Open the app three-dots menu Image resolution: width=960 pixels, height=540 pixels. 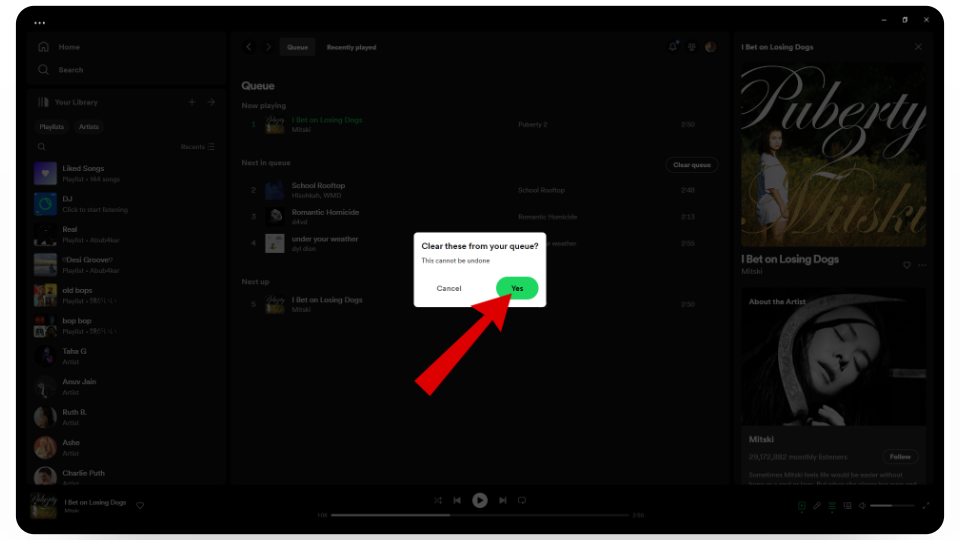point(40,23)
